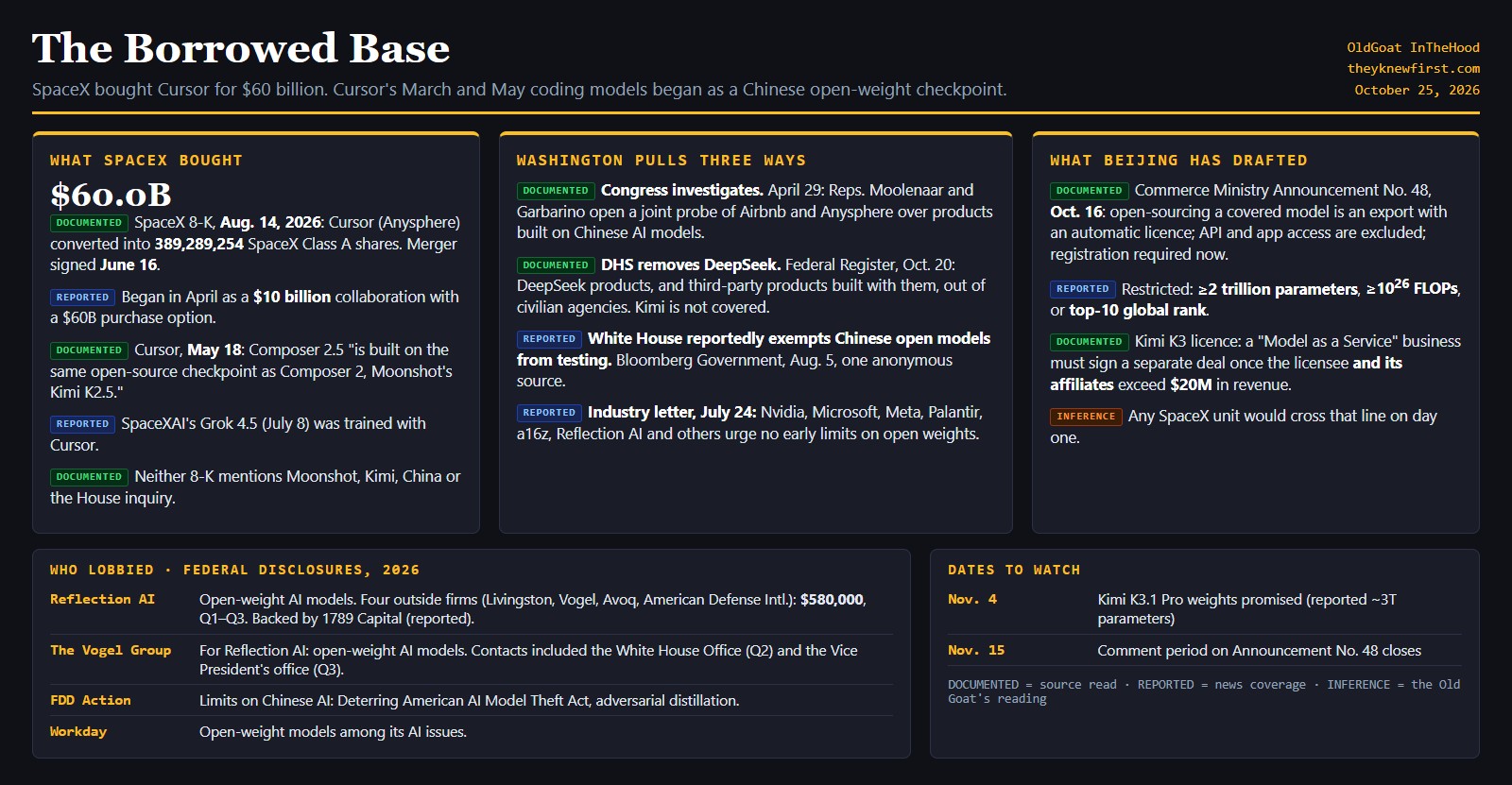Click the bold text 'Congress investigates.'
This screenshot has width=1512, height=785.
pos(682,190)
